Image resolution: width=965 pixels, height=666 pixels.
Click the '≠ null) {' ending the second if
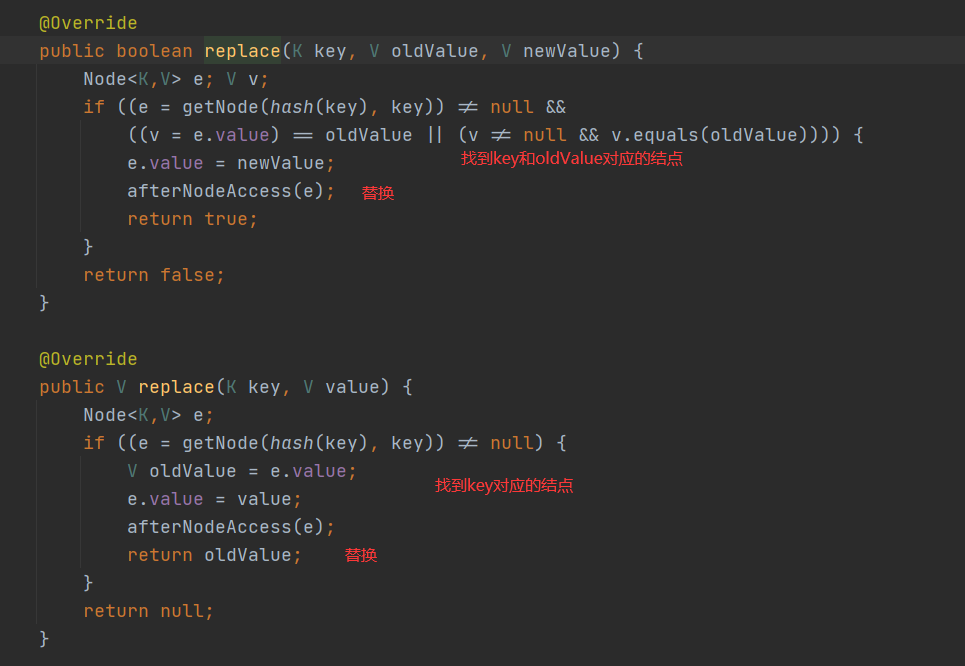(512, 443)
